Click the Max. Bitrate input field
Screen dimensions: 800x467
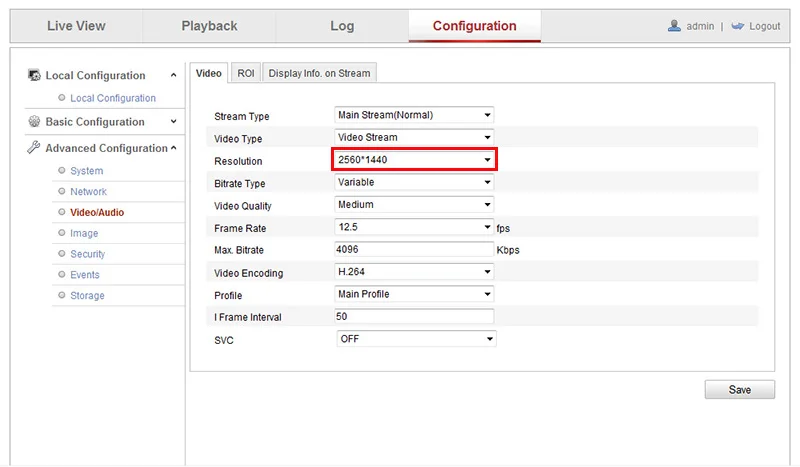point(414,249)
